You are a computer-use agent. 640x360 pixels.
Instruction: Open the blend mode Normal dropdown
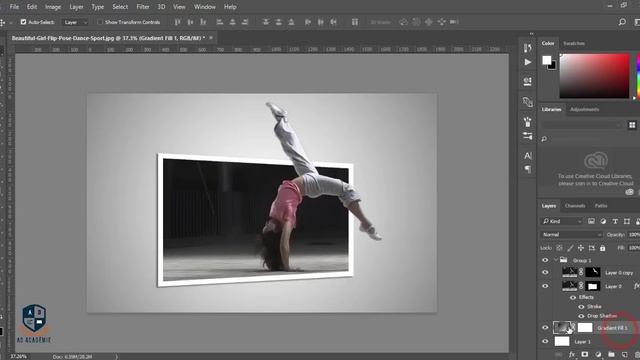[x=571, y=235]
